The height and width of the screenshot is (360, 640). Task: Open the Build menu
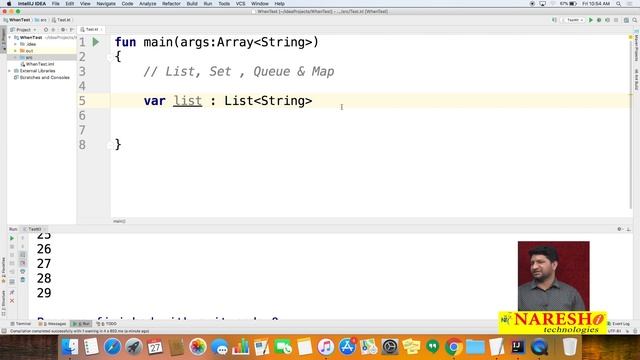(192, 4)
